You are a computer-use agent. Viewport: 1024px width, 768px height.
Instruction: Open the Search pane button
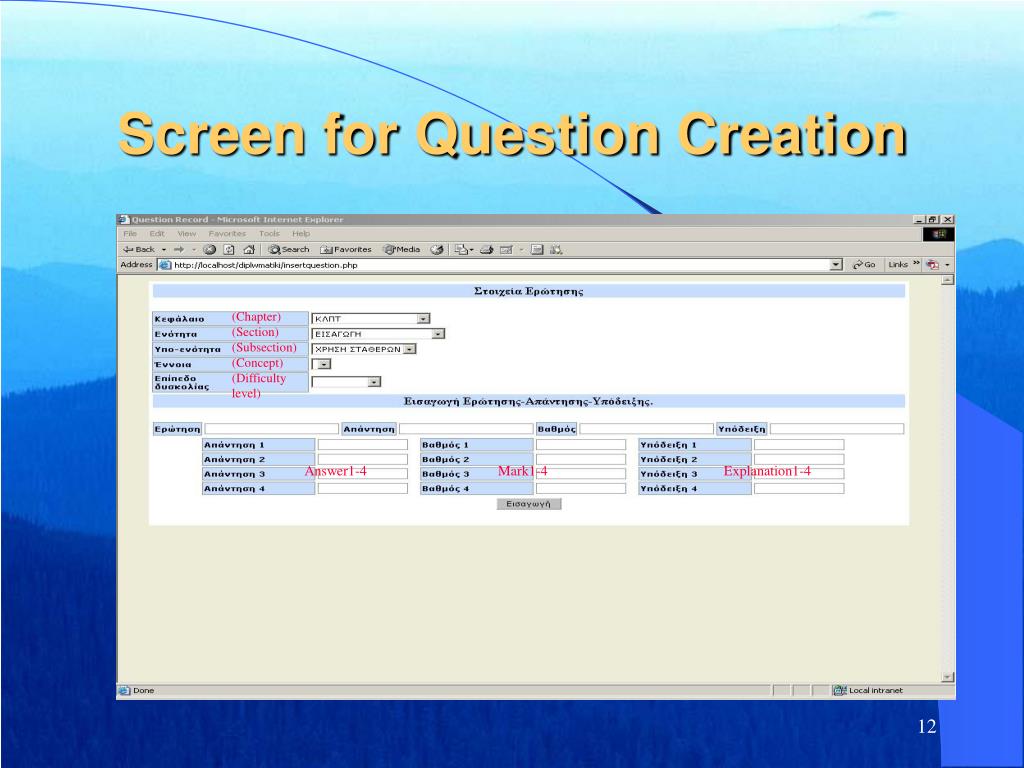pyautogui.click(x=289, y=249)
